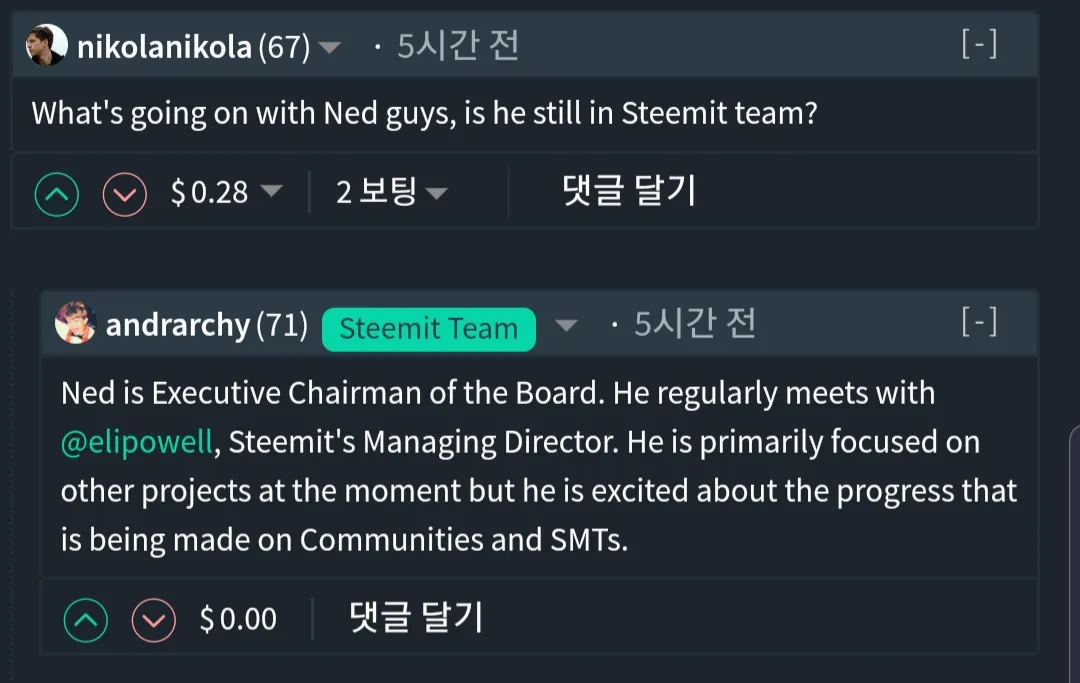Screen dimensions: 1080x683
Task: Expand the 2 보팅 voters list
Action: (436, 192)
